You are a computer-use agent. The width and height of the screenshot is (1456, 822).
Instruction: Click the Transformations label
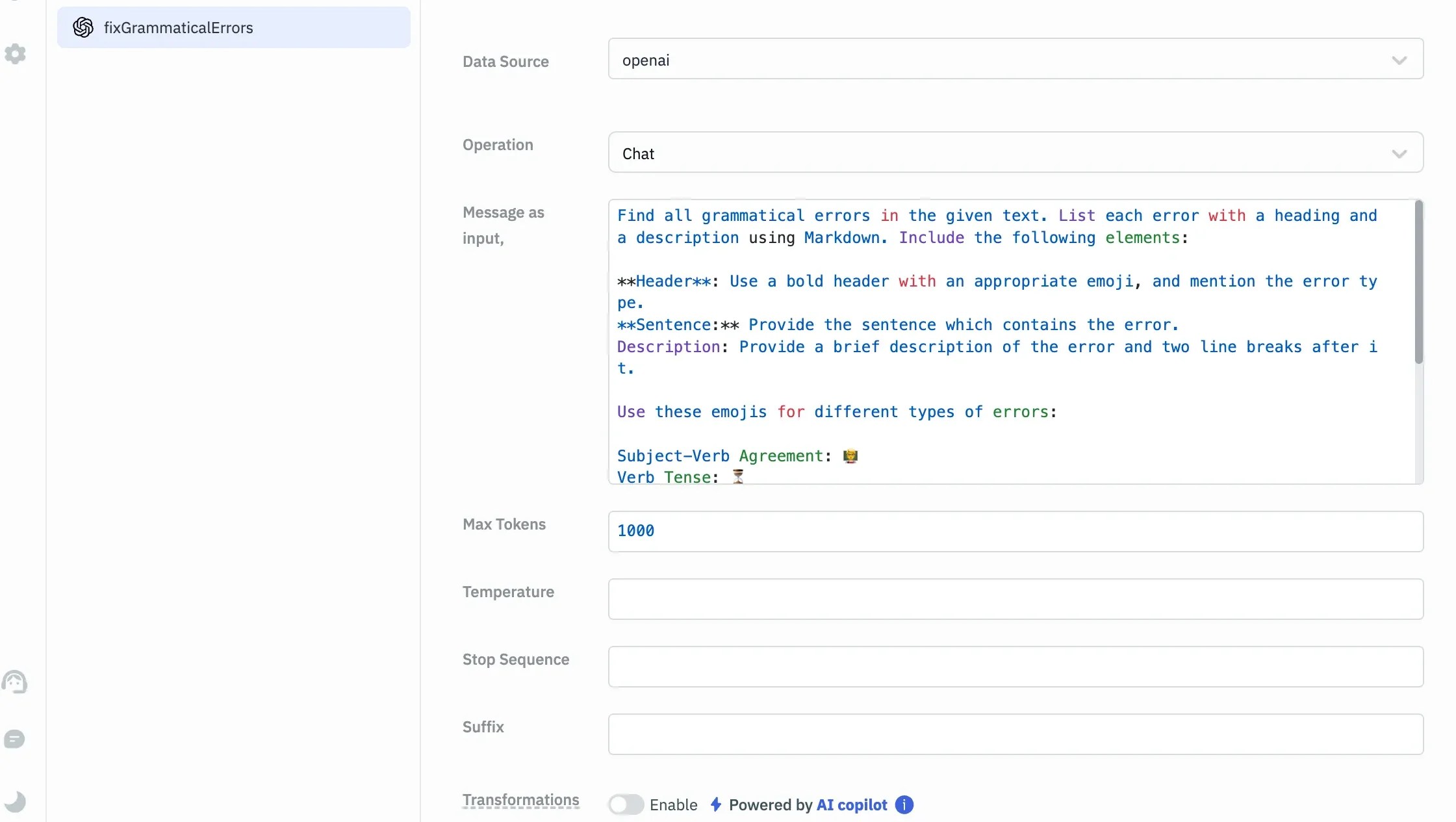pyautogui.click(x=520, y=800)
